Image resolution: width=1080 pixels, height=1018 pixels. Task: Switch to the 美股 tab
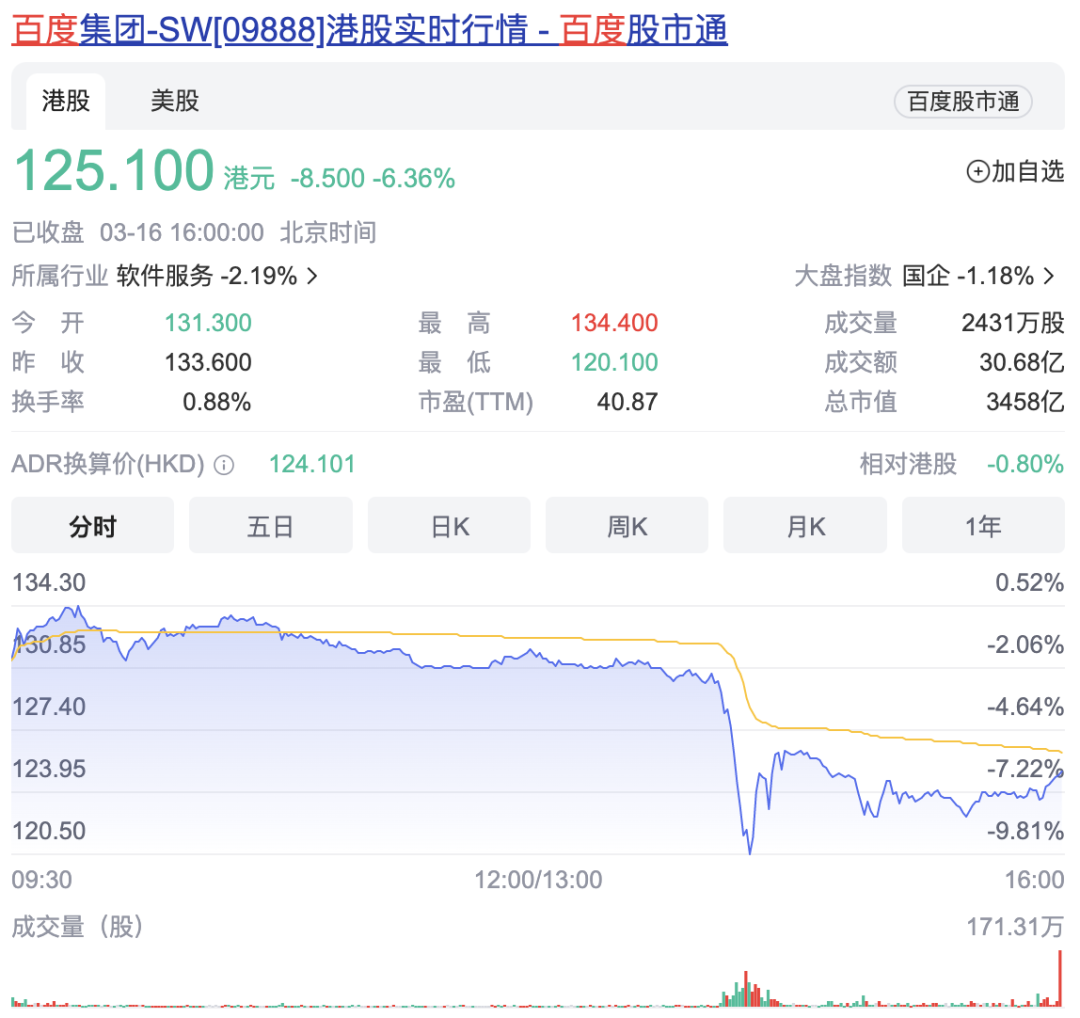(x=175, y=101)
